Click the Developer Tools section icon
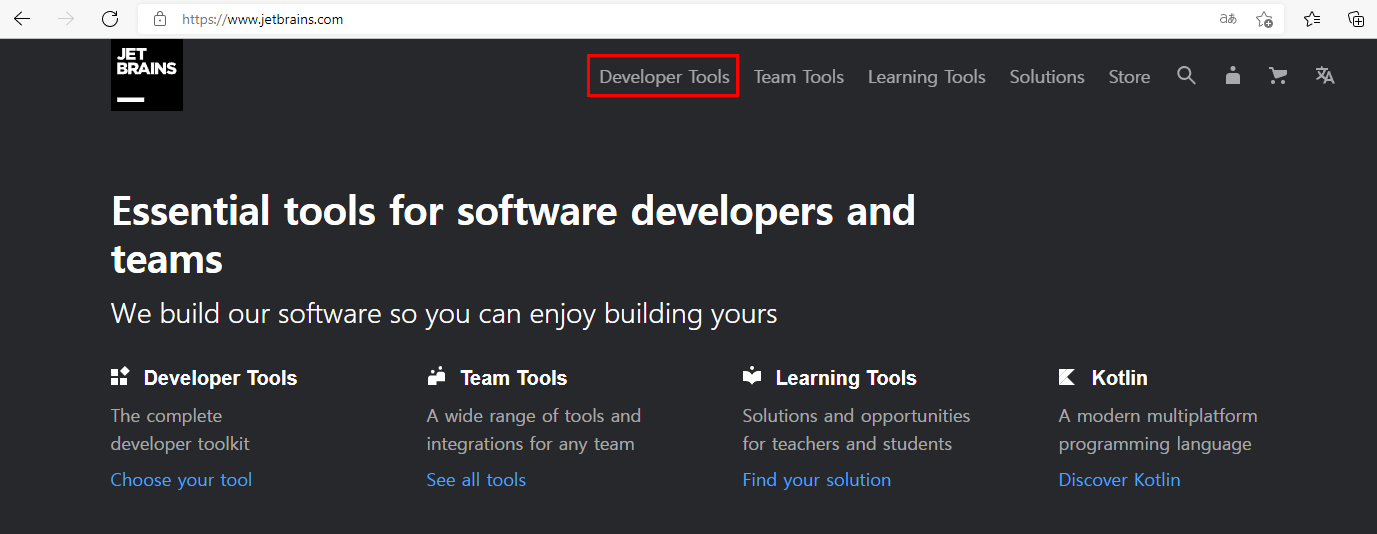 120,377
